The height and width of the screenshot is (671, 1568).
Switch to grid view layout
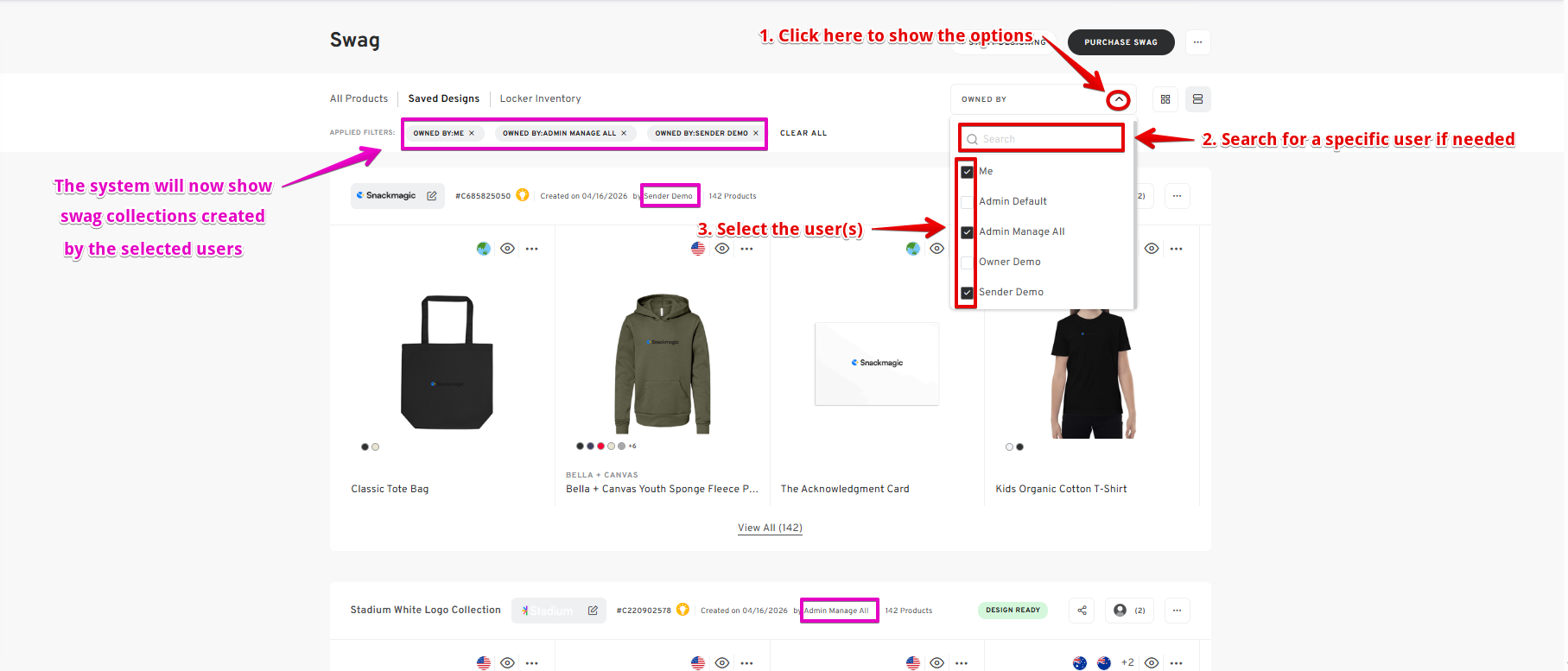pos(1165,99)
